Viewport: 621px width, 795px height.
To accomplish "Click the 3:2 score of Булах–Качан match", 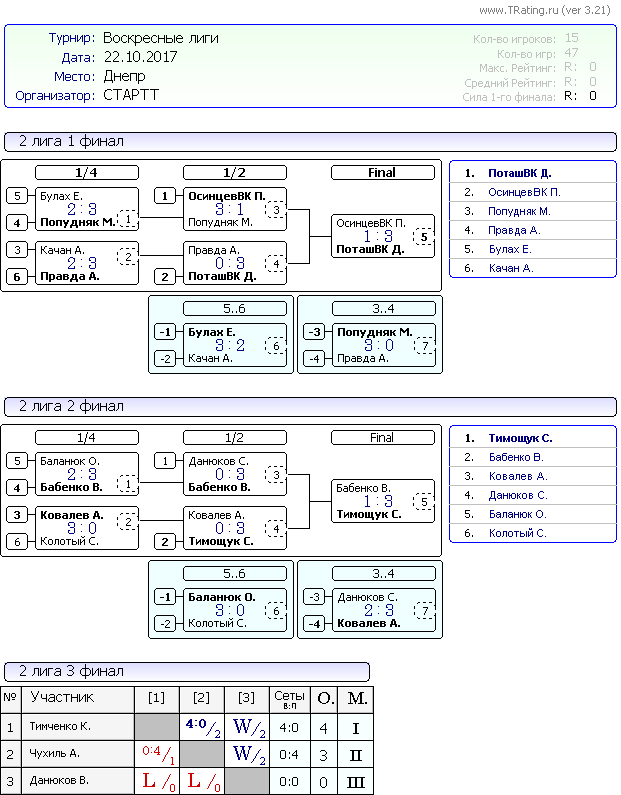I will point(227,345).
